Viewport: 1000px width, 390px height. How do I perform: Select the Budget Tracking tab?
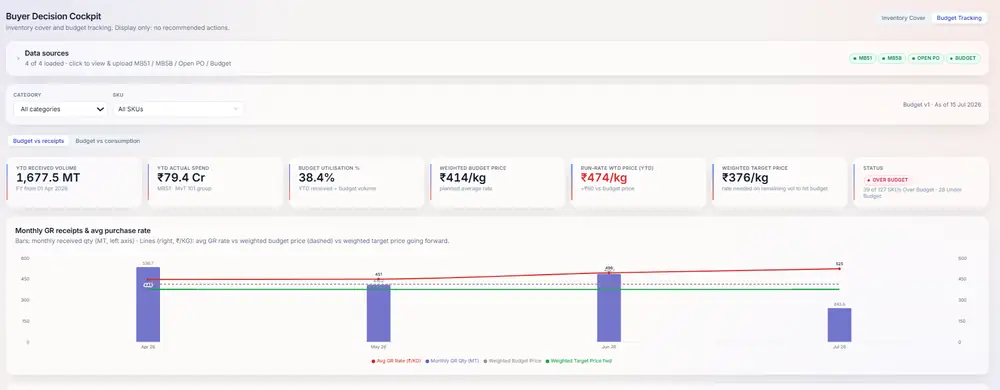pyautogui.click(x=959, y=18)
